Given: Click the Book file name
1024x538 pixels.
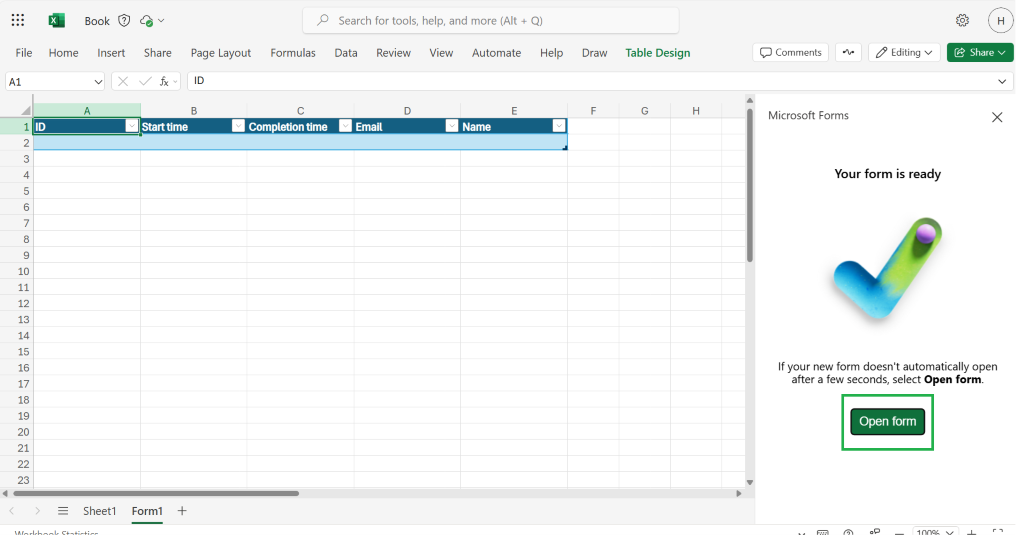Looking at the screenshot, I should click(x=97, y=21).
